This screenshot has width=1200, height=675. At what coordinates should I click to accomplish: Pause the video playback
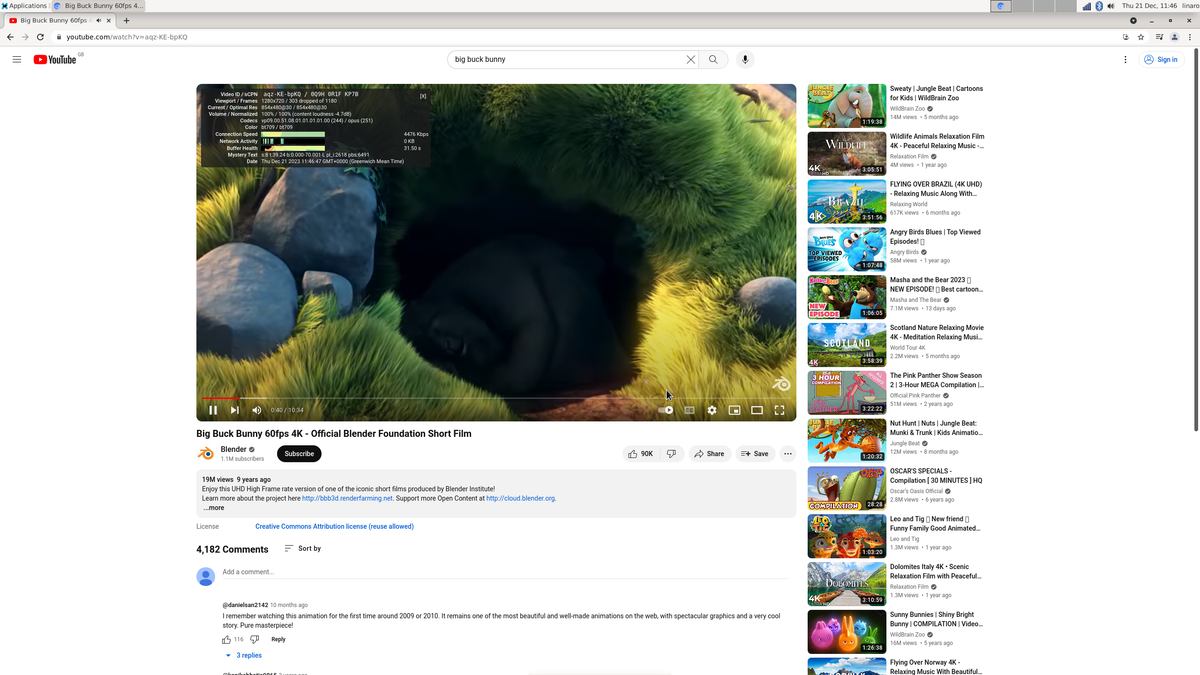point(213,410)
